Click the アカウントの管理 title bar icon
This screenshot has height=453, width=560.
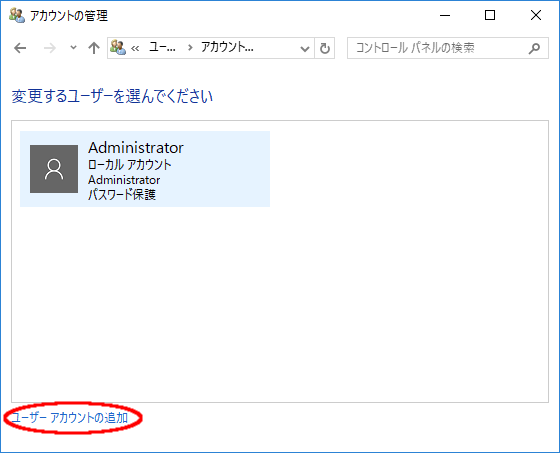click(17, 15)
